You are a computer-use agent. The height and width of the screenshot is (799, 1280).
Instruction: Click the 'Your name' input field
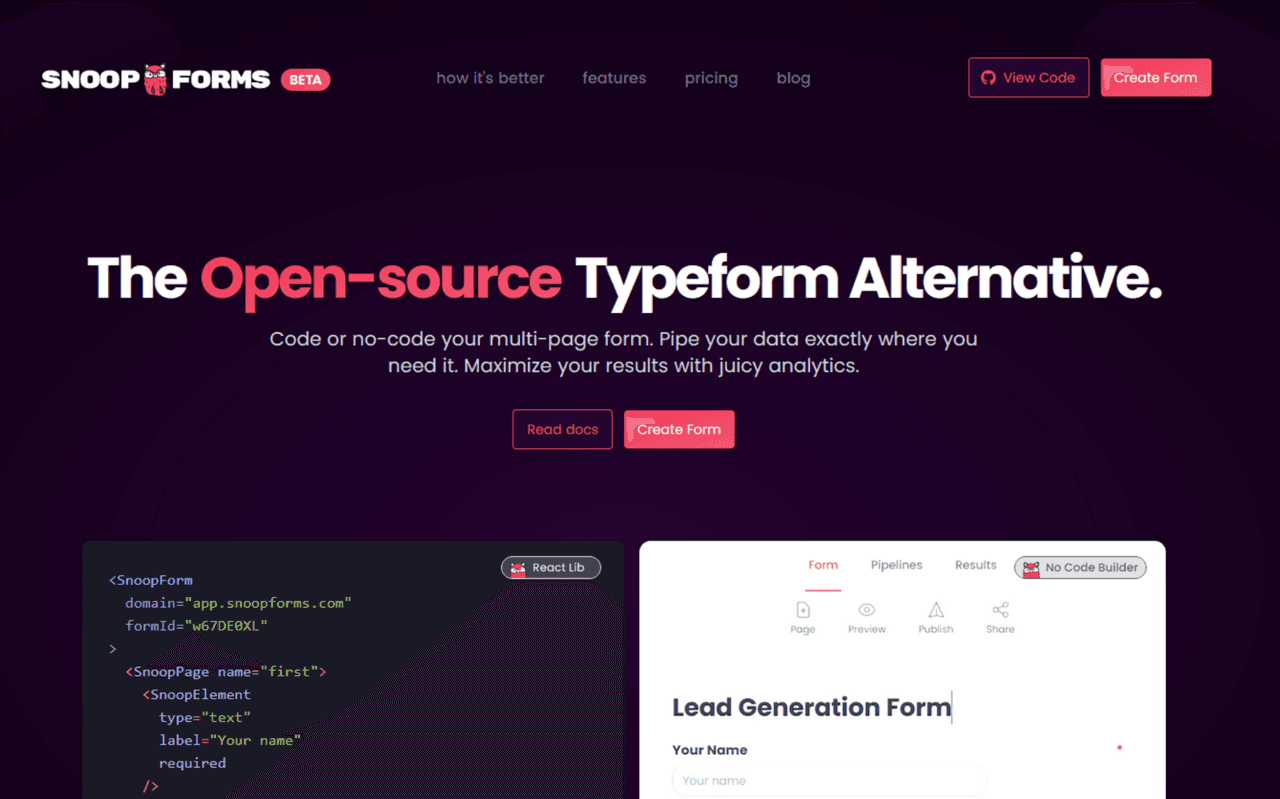point(829,781)
